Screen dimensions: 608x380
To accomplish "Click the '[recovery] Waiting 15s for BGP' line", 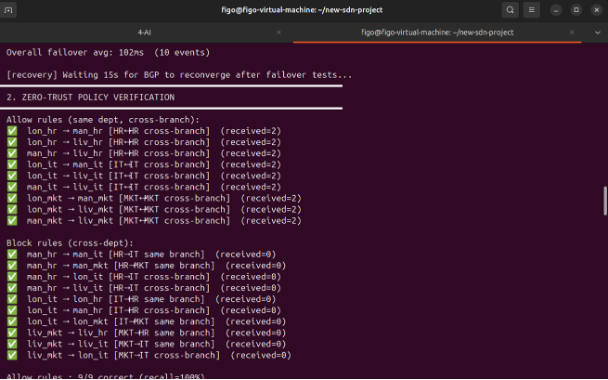I will coord(179,75).
